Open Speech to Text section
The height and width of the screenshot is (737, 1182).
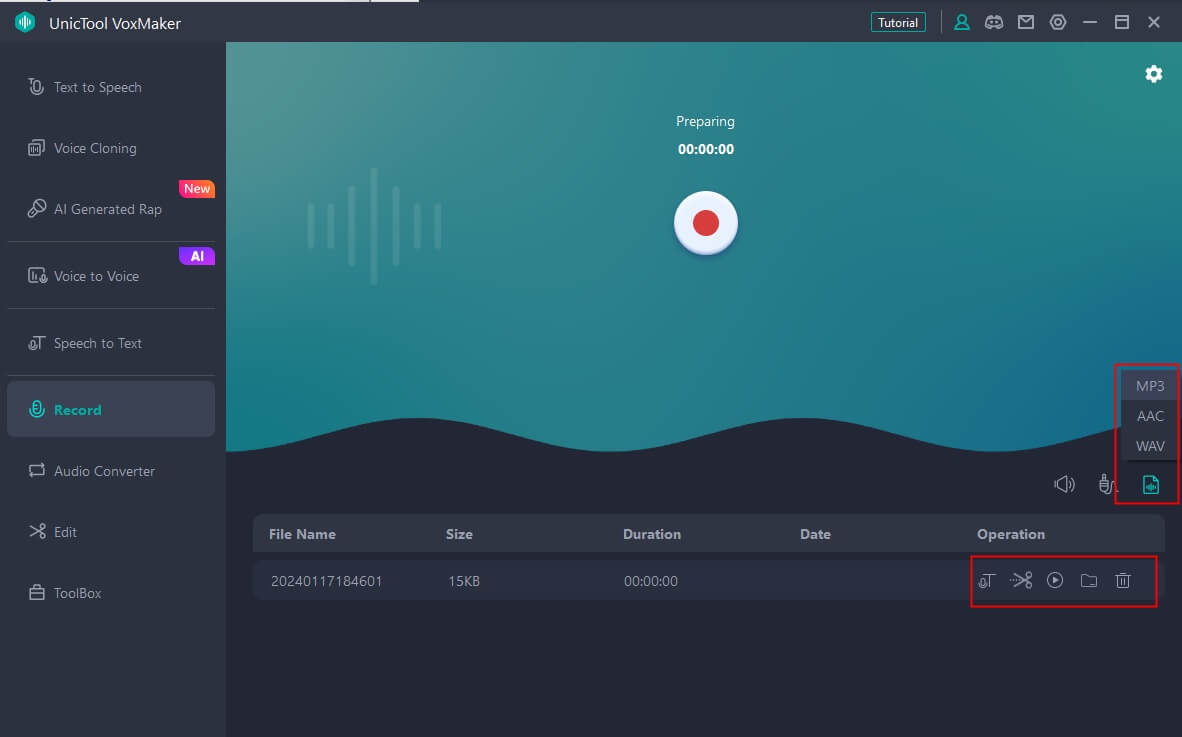coord(111,344)
